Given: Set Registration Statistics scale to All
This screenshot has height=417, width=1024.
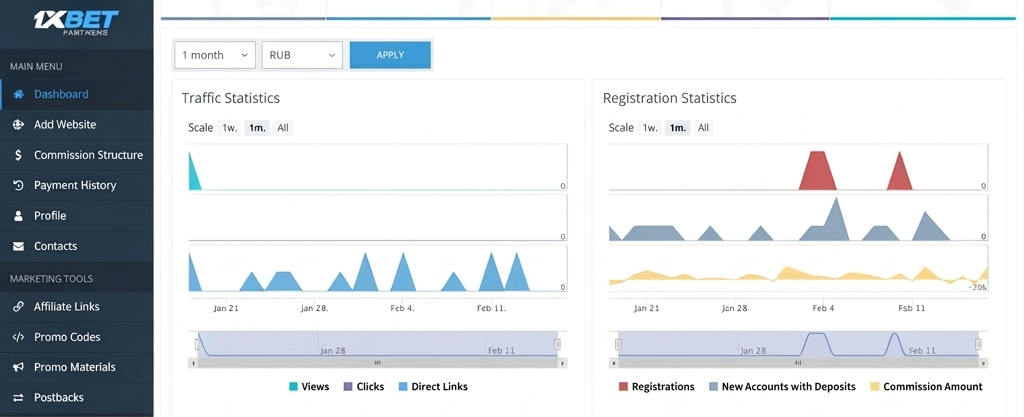Looking at the screenshot, I should pos(703,128).
